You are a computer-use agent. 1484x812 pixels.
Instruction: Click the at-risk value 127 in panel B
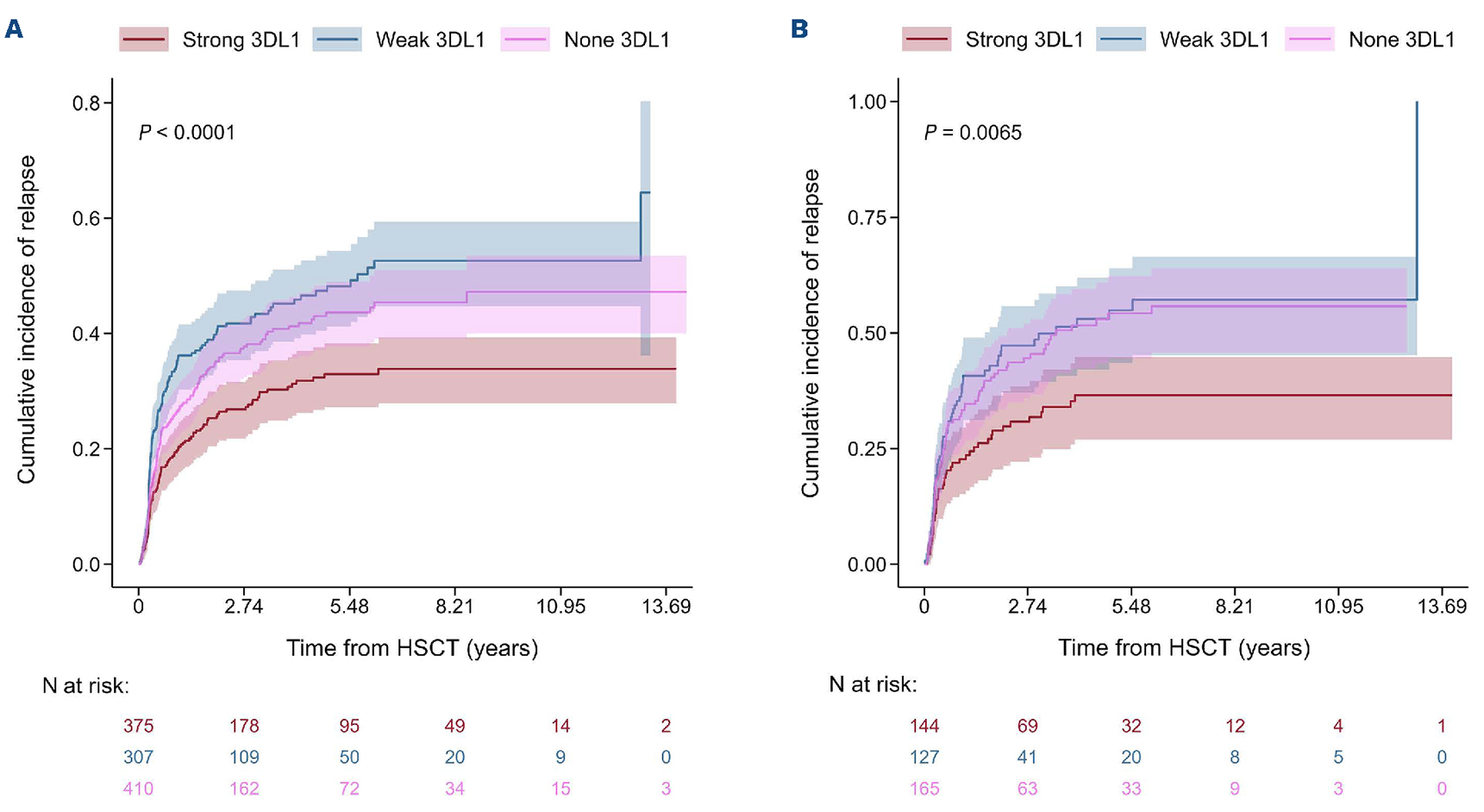point(924,757)
